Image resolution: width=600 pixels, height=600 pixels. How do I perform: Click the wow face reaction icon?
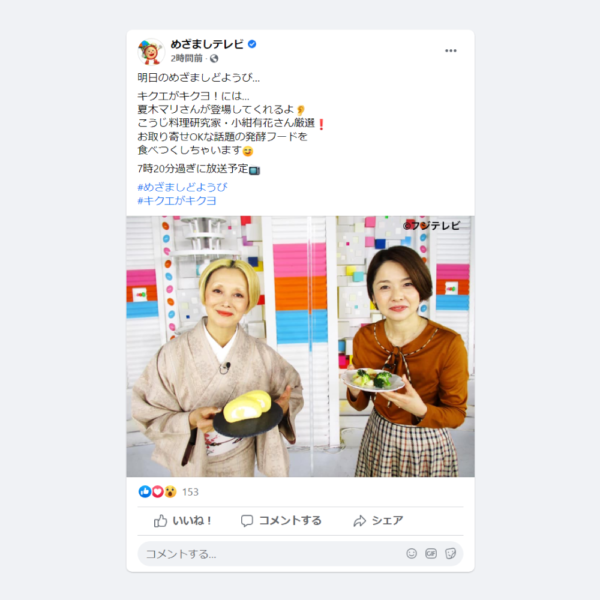pyautogui.click(x=170, y=491)
